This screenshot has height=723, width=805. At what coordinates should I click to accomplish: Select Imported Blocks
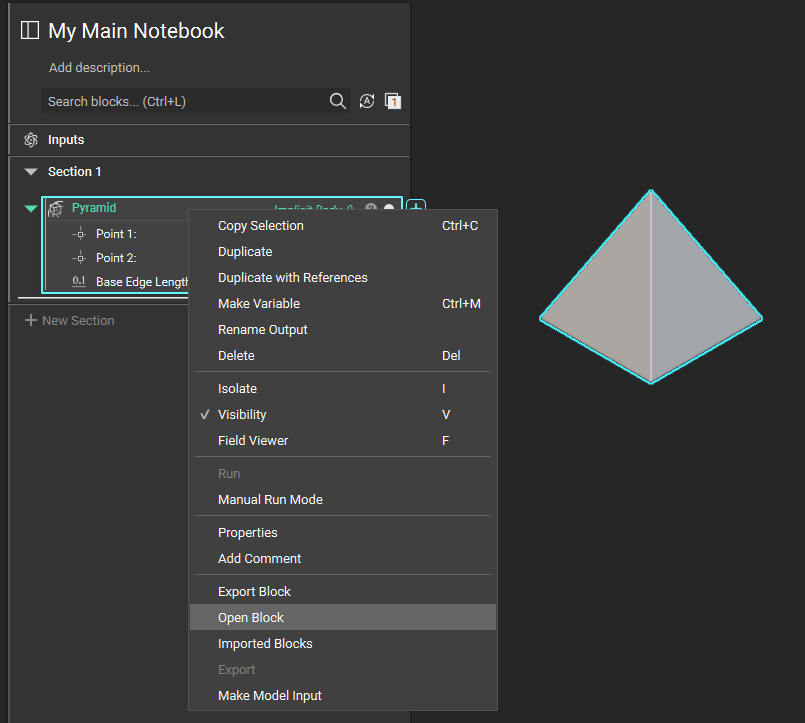click(x=342, y=643)
